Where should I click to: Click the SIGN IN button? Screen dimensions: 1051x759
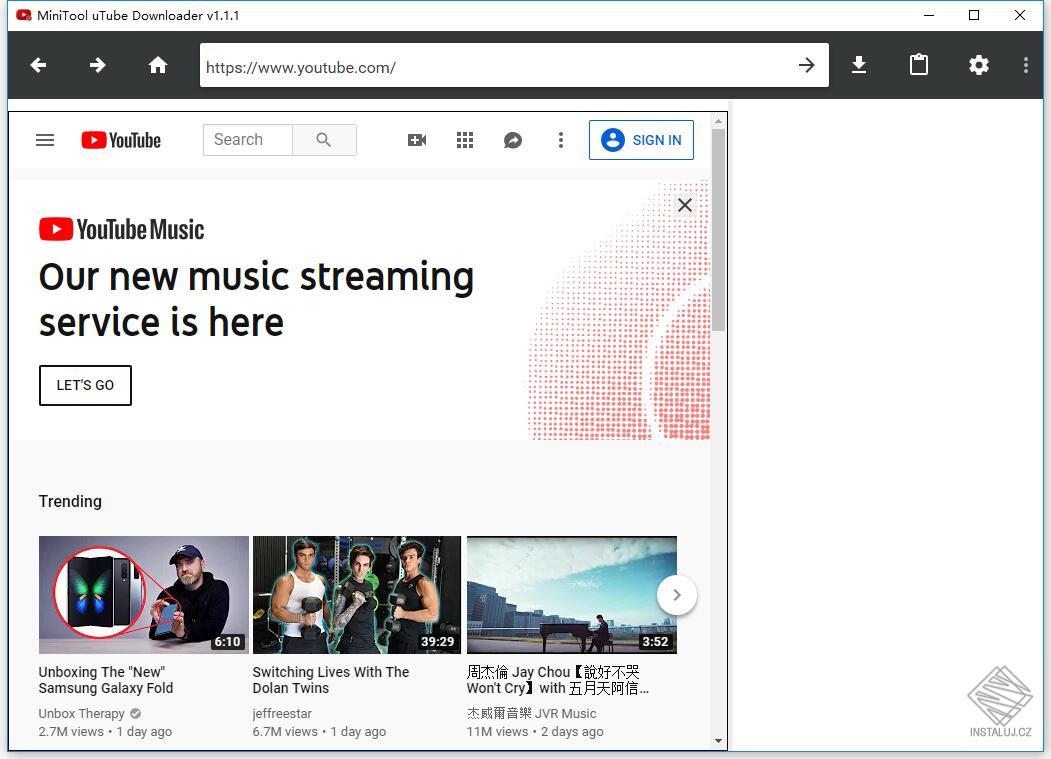(641, 140)
